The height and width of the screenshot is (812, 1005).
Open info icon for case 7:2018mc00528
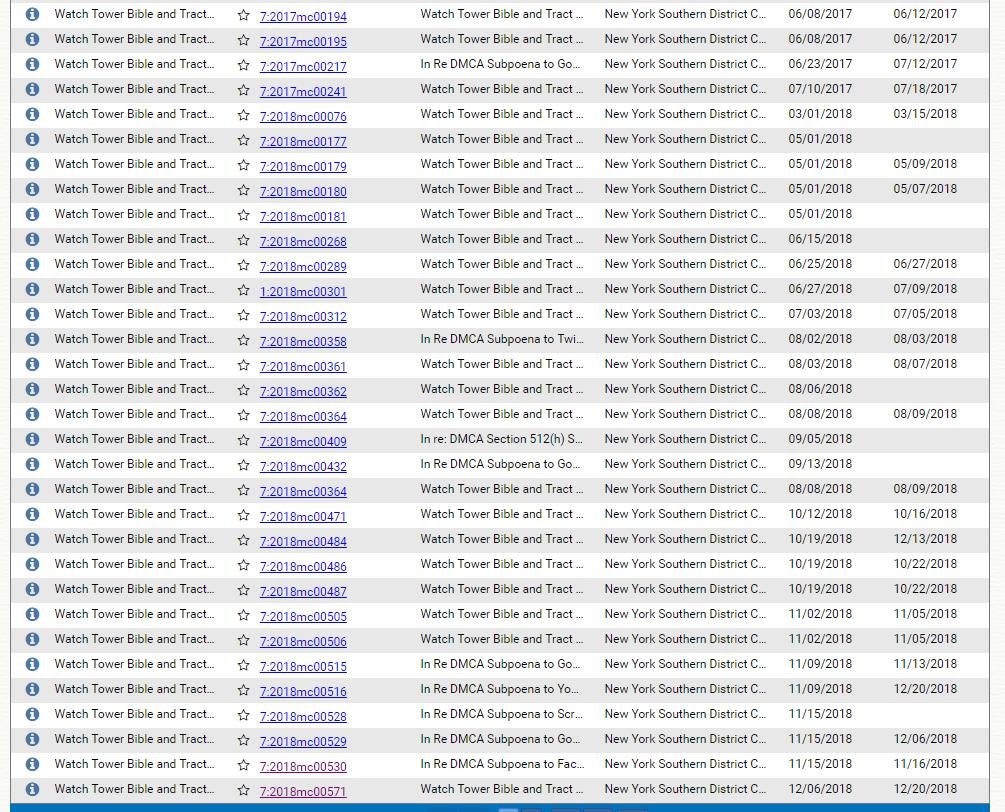pyautogui.click(x=32, y=713)
